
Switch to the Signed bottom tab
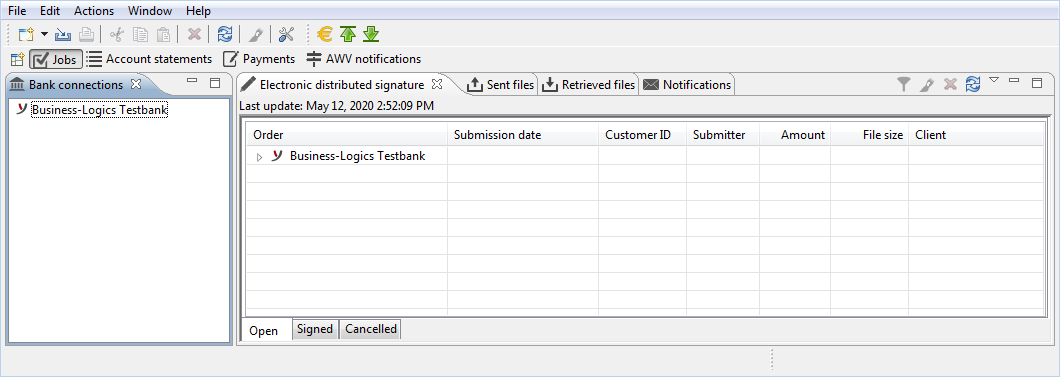tap(315, 329)
